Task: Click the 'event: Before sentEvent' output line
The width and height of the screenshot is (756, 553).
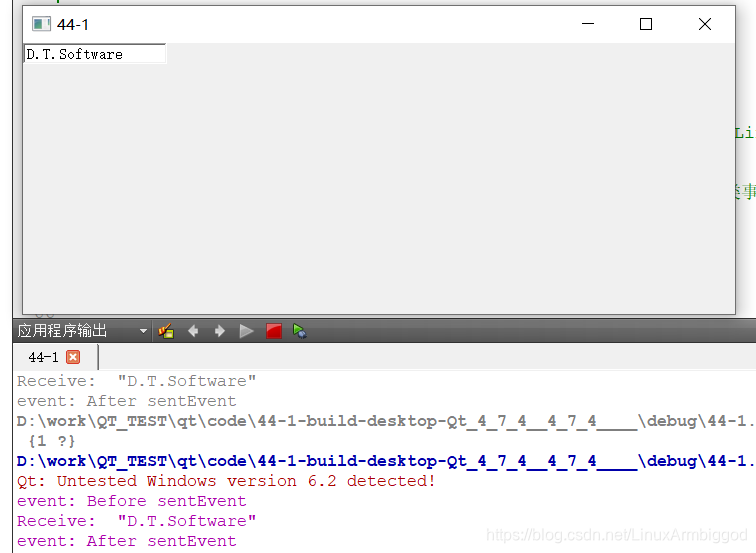Action: coord(132,501)
